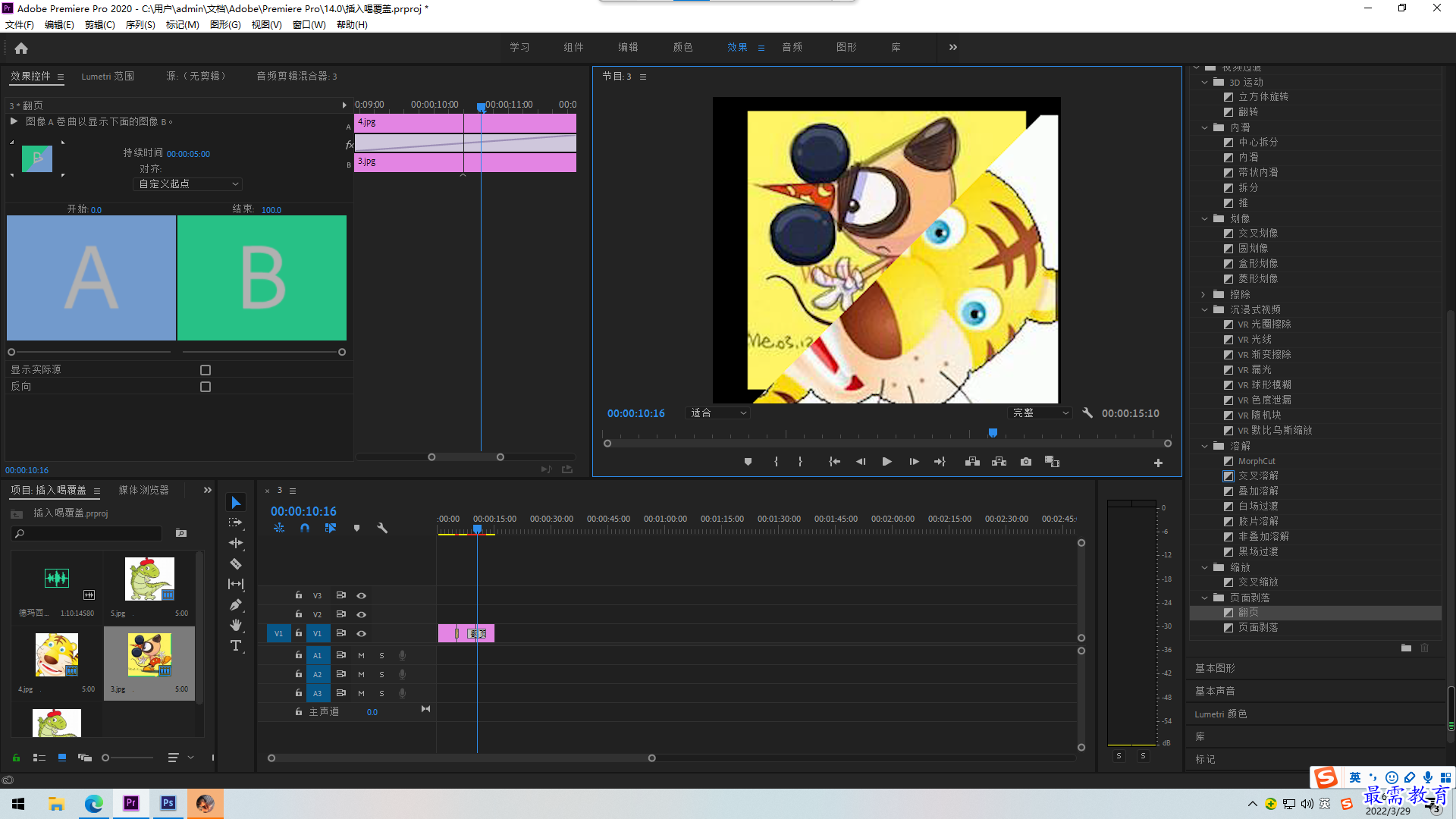Click Mark Out button

tap(800, 462)
